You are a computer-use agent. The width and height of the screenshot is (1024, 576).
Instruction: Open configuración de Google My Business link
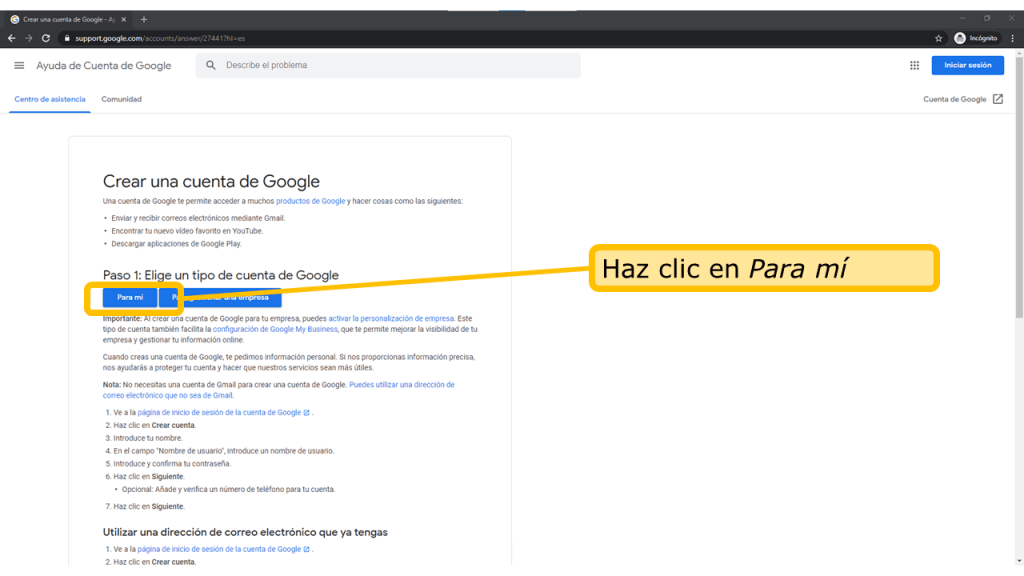point(275,329)
